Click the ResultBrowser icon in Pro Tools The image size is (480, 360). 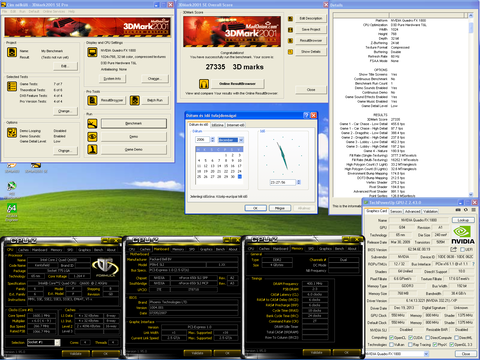(92, 100)
